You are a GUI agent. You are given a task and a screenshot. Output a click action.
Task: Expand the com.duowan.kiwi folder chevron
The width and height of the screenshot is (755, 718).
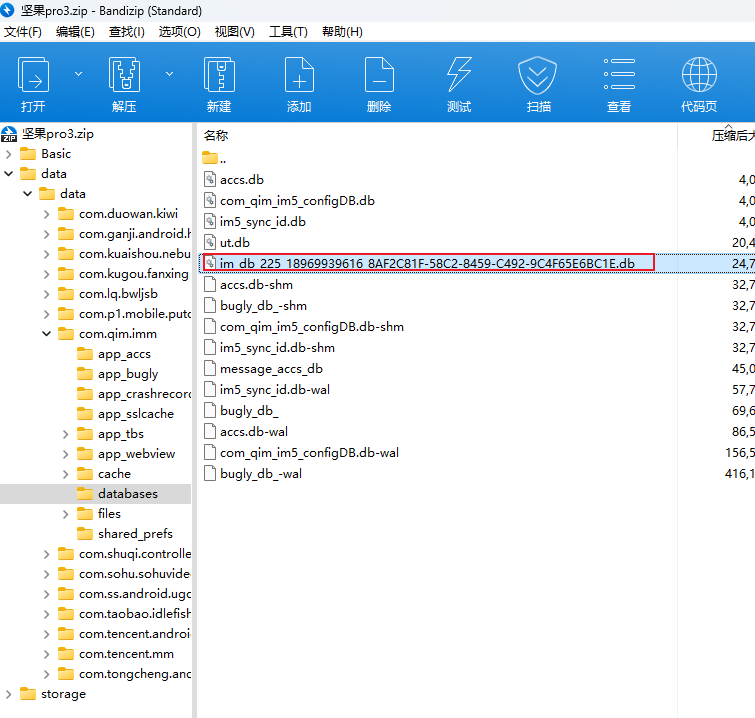pos(46,214)
